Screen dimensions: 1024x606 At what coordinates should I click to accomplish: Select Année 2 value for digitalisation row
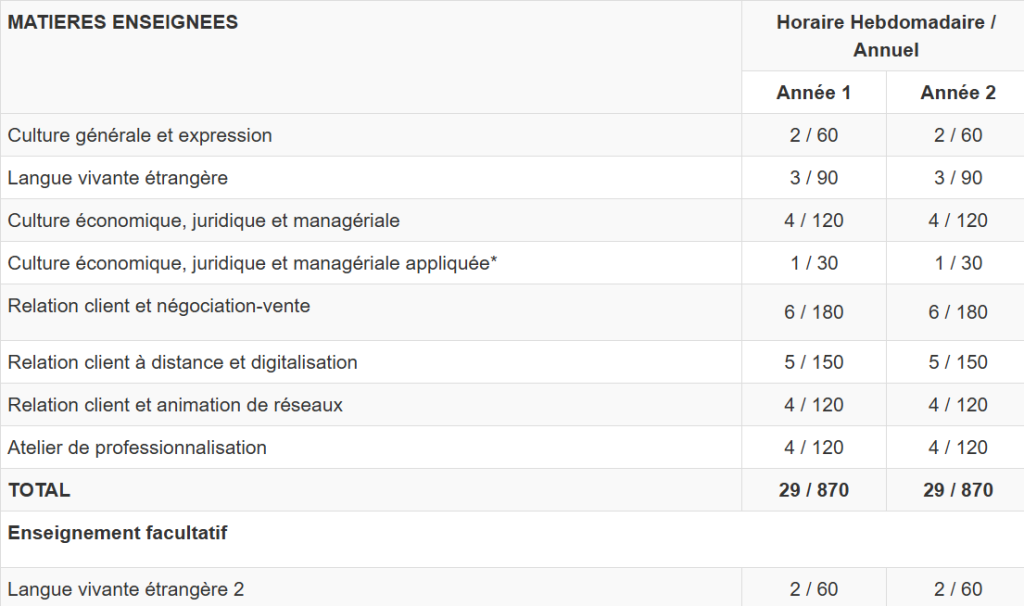coord(957,362)
